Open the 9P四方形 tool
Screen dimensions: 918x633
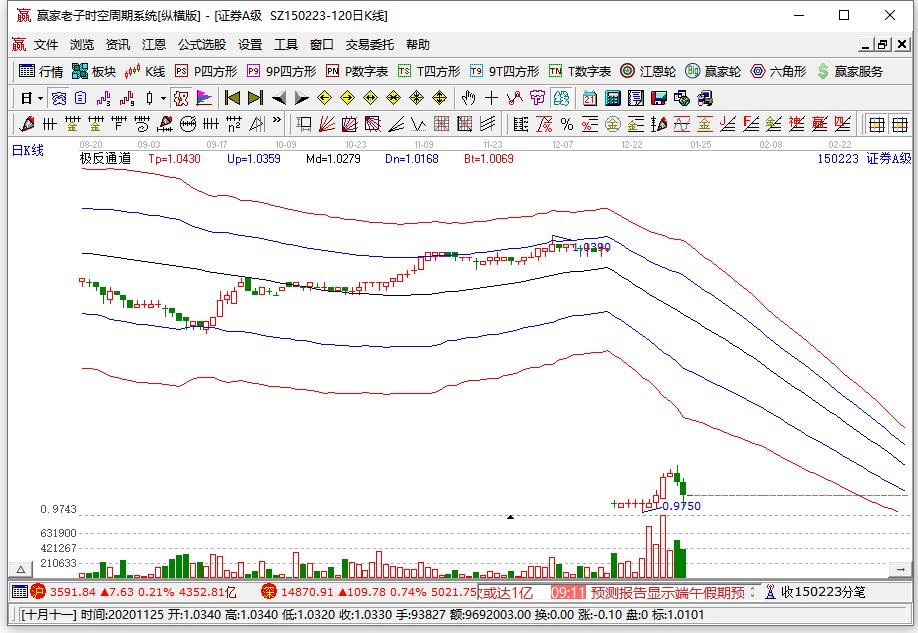(x=281, y=71)
